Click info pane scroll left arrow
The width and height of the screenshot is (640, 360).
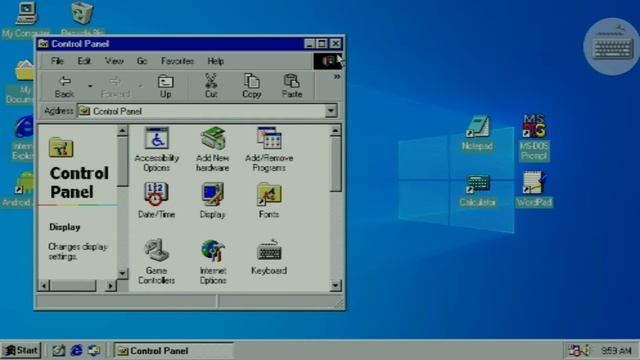point(44,285)
